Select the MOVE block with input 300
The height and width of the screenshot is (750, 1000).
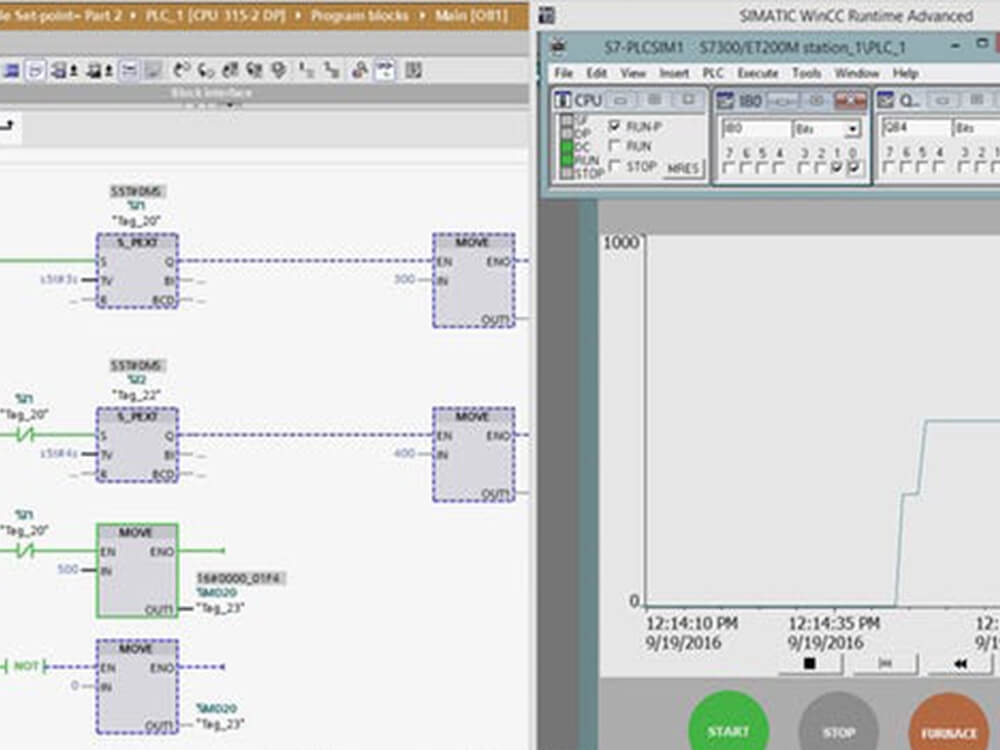point(474,281)
